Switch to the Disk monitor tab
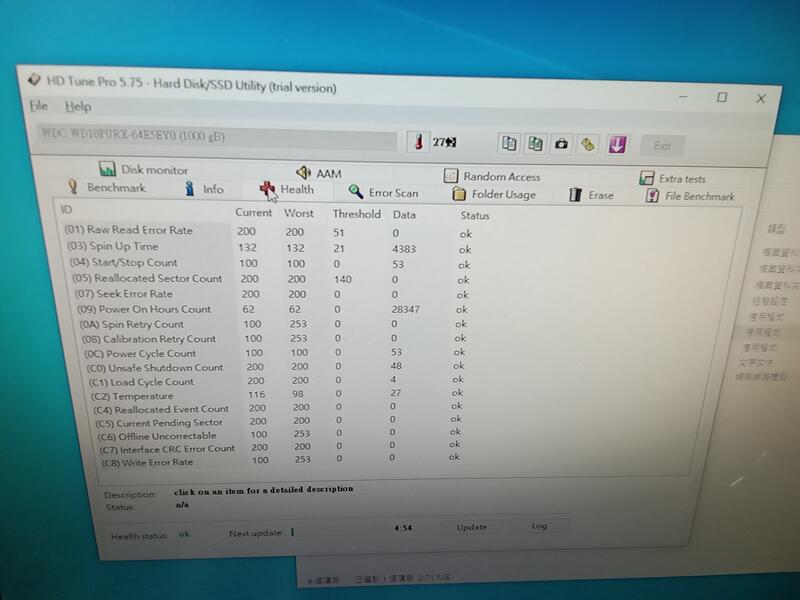The image size is (800, 600). (x=143, y=169)
